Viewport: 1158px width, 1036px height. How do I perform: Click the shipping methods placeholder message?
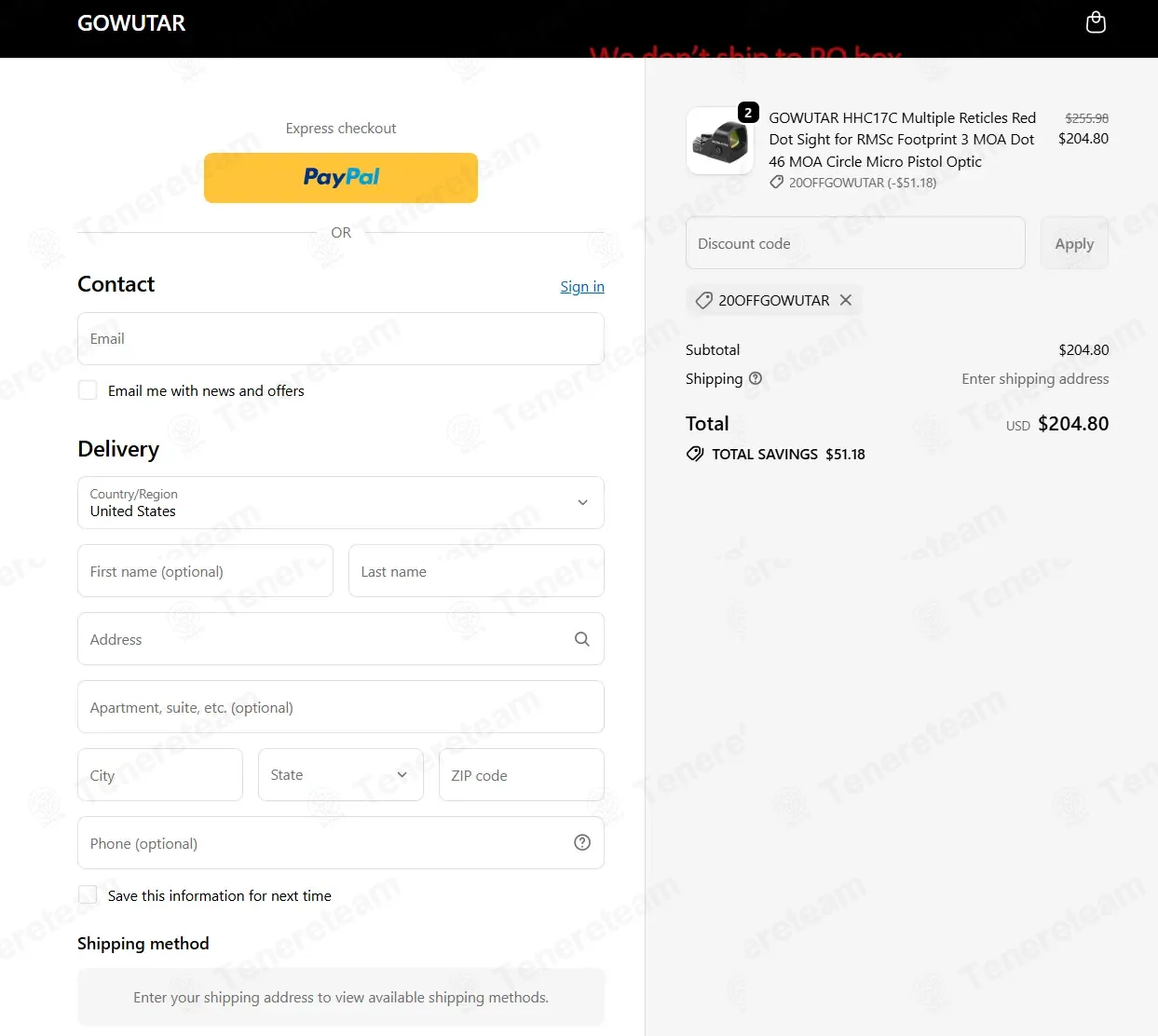click(x=341, y=997)
